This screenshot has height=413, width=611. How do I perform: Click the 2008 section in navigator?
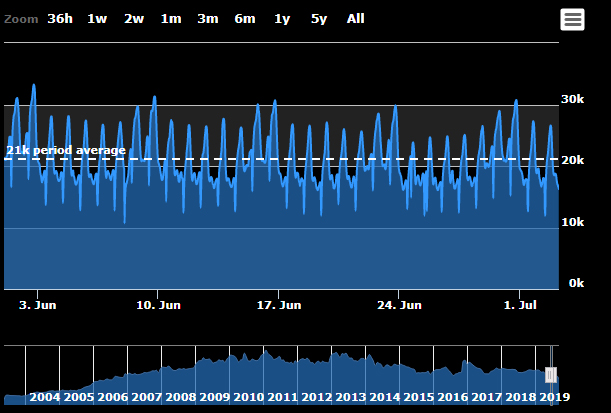(180, 397)
